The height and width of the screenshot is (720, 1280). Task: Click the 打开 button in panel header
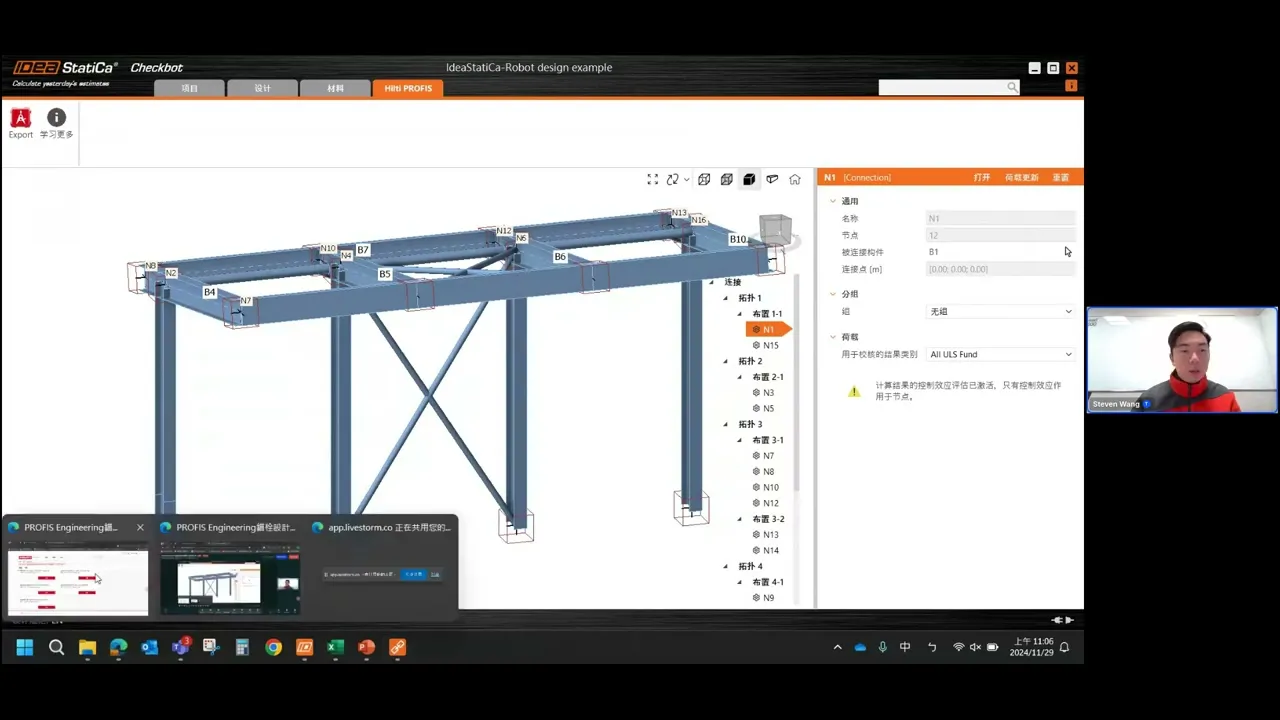(982, 177)
